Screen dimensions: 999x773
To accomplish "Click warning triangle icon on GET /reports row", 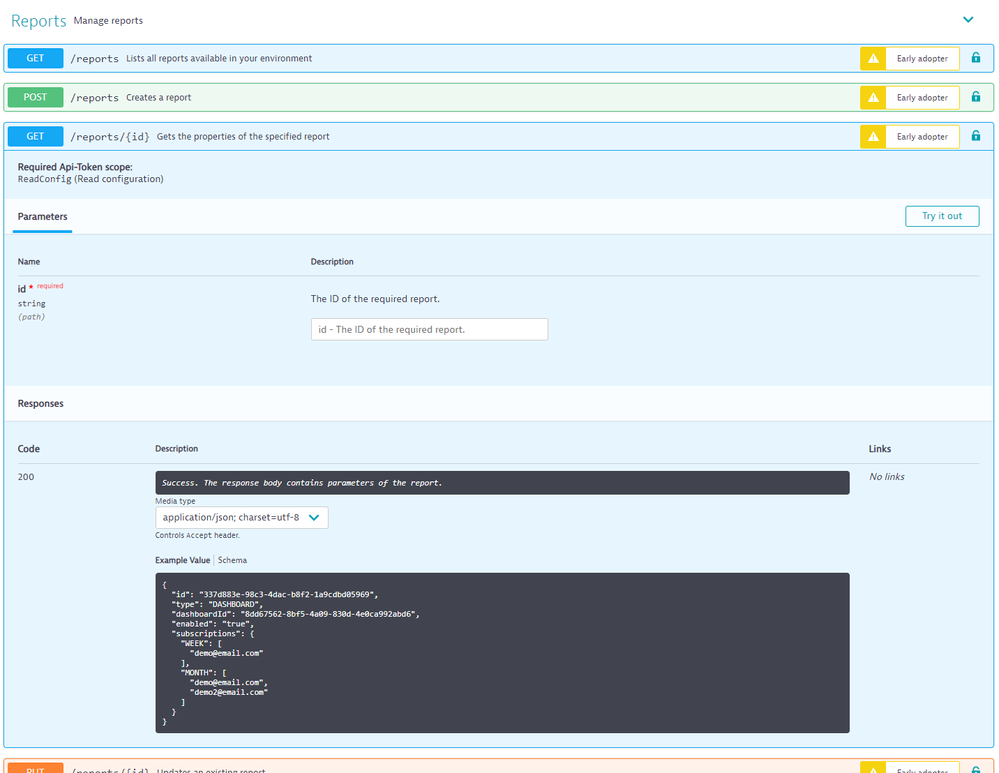I will point(873,59).
